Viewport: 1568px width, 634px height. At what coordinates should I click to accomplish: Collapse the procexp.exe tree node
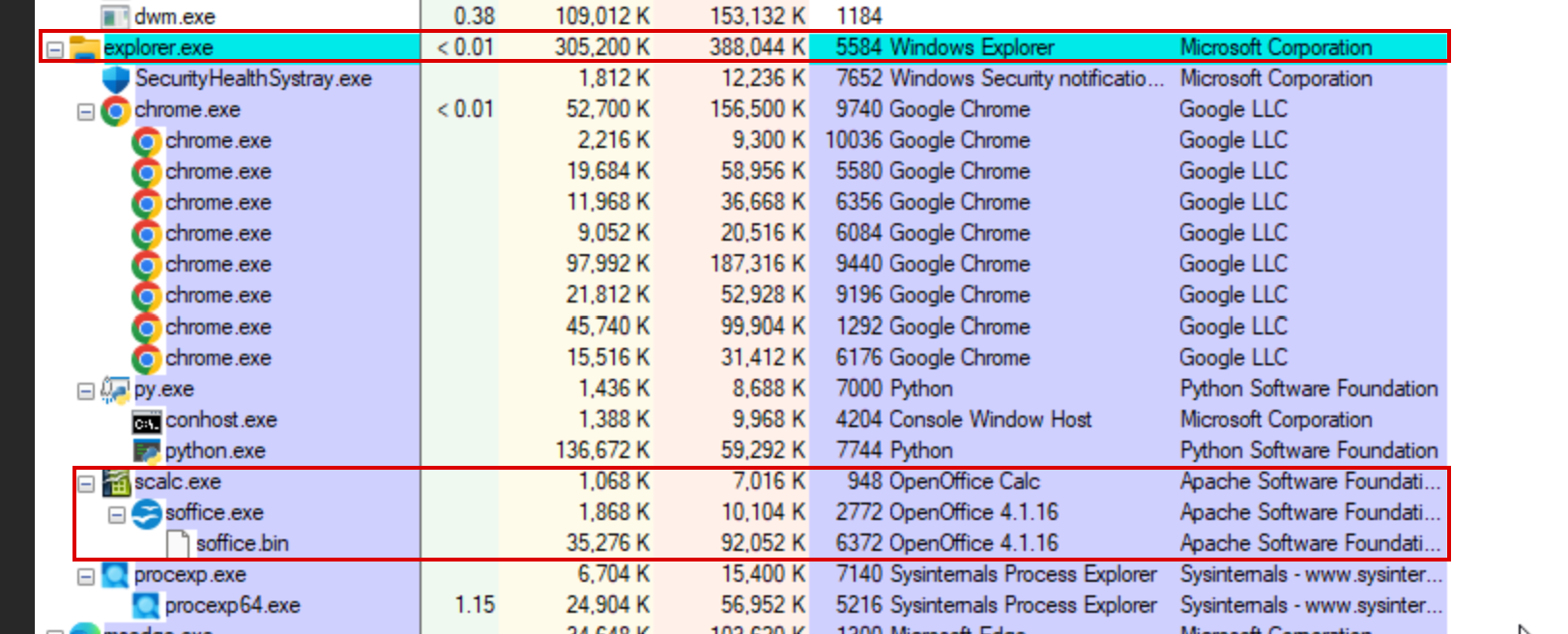86,576
